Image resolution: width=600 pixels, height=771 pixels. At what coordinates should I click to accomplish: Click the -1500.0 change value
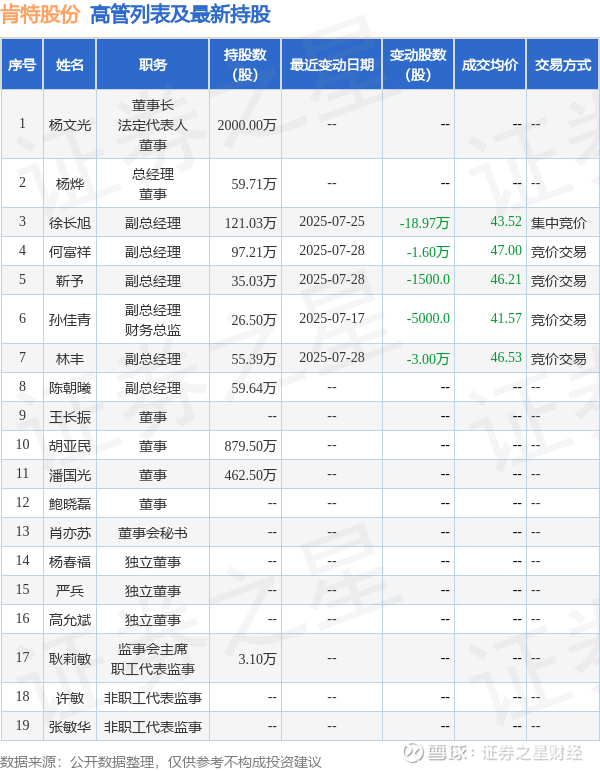click(428, 280)
